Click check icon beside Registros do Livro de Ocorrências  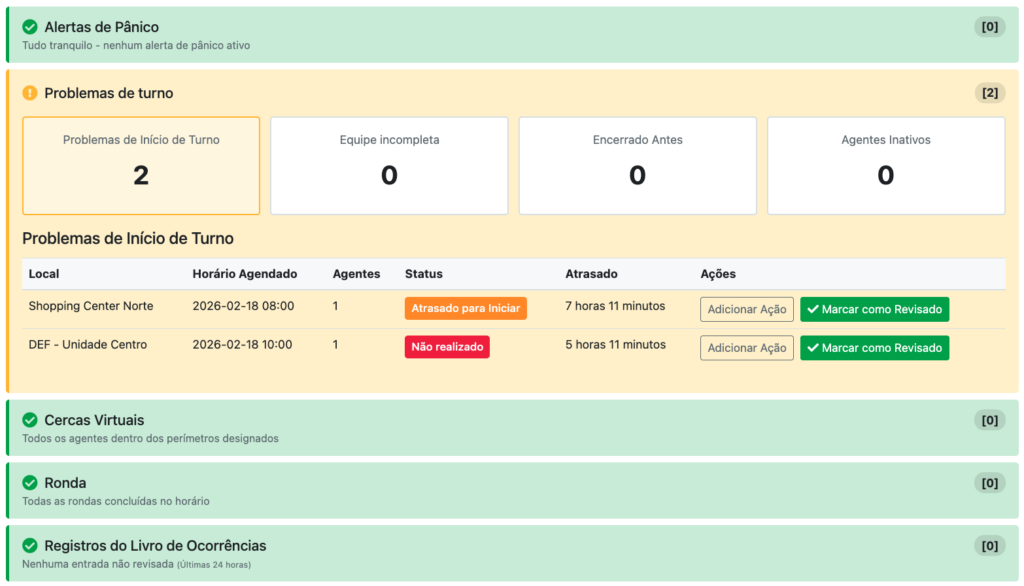(x=30, y=546)
